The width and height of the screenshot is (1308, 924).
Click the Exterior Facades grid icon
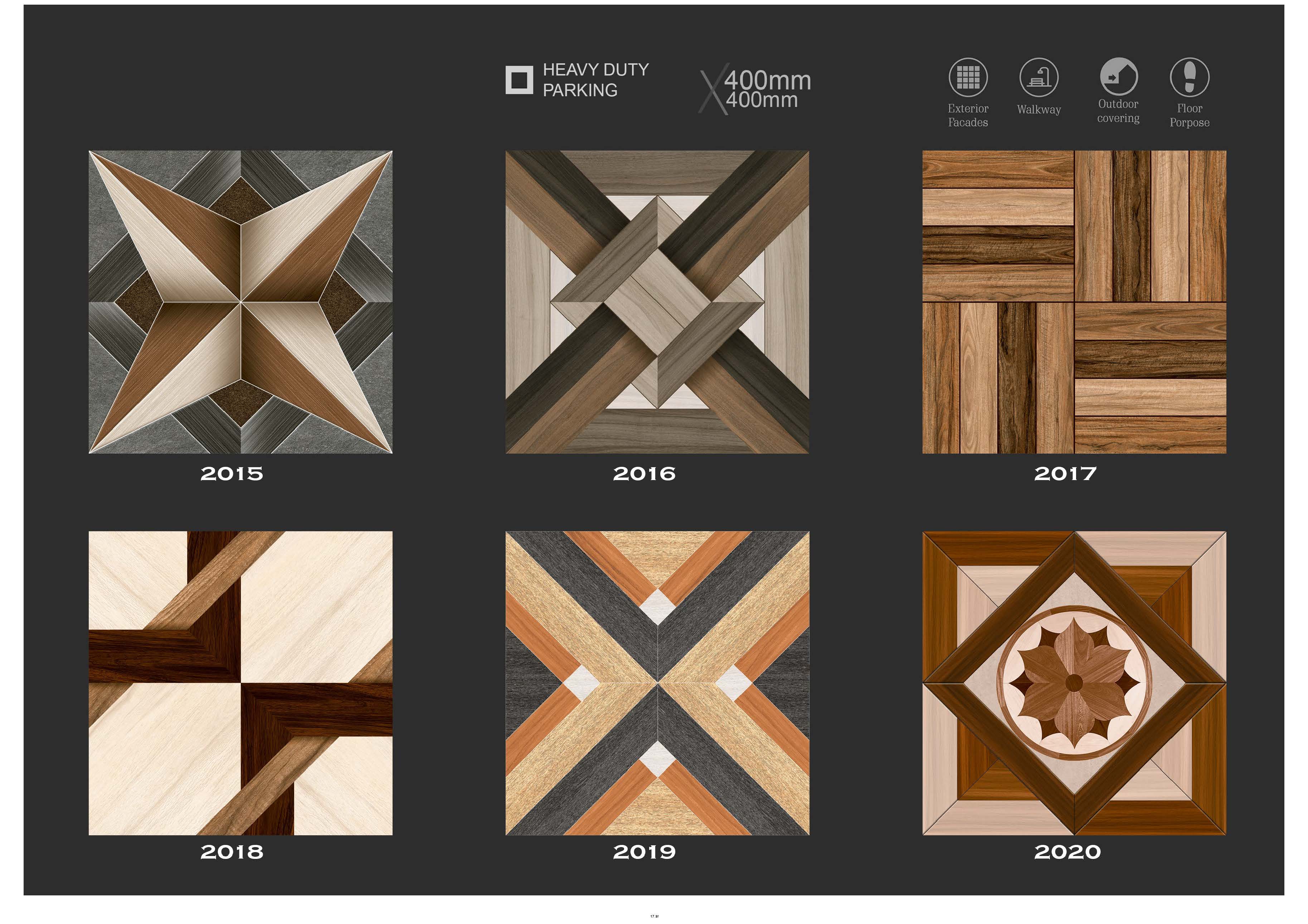[x=968, y=77]
